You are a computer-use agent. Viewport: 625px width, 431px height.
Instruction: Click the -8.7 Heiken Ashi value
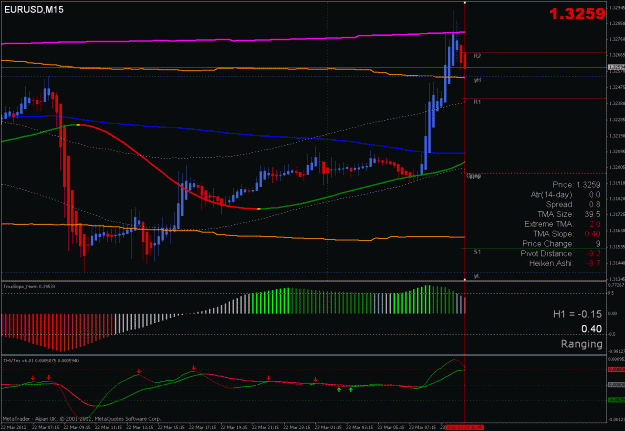tap(593, 264)
